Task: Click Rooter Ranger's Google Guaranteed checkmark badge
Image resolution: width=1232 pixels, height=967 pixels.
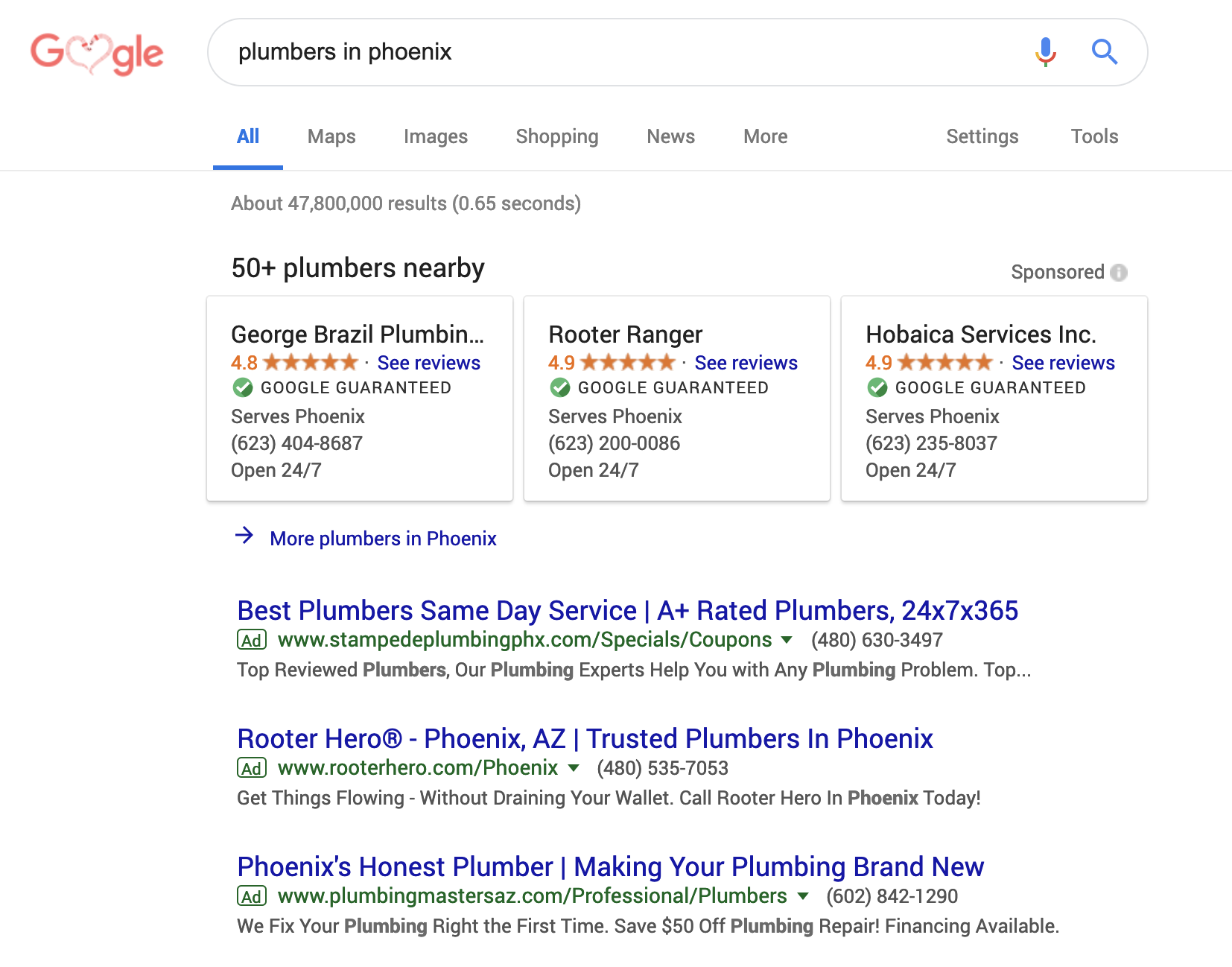Action: pyautogui.click(x=560, y=387)
